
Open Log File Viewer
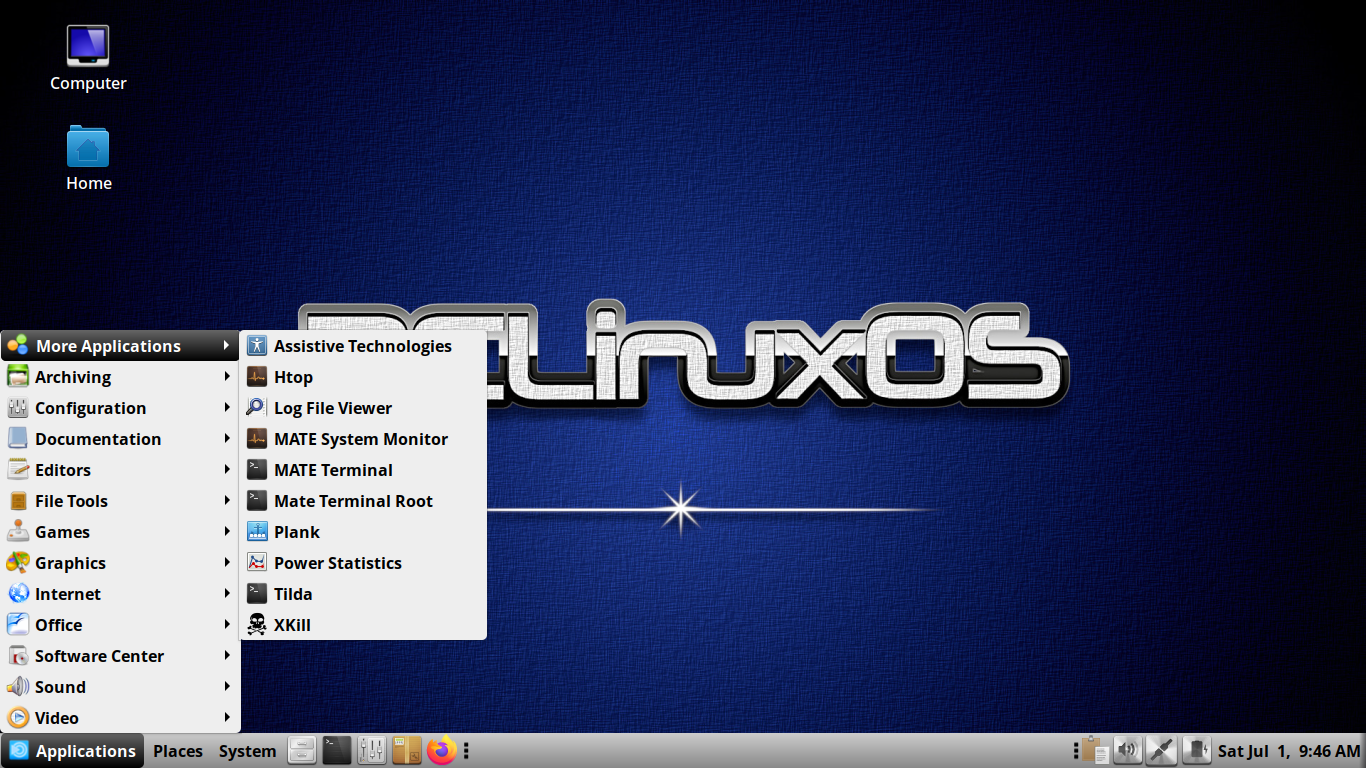[363, 408]
